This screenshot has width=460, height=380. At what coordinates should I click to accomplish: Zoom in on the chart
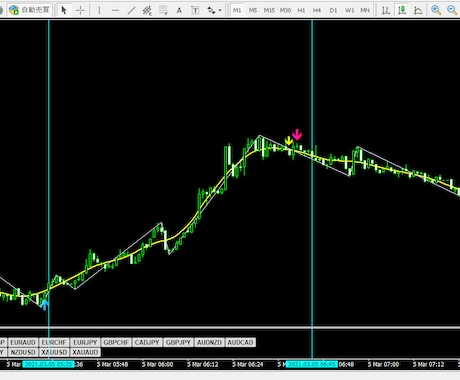tap(436, 10)
